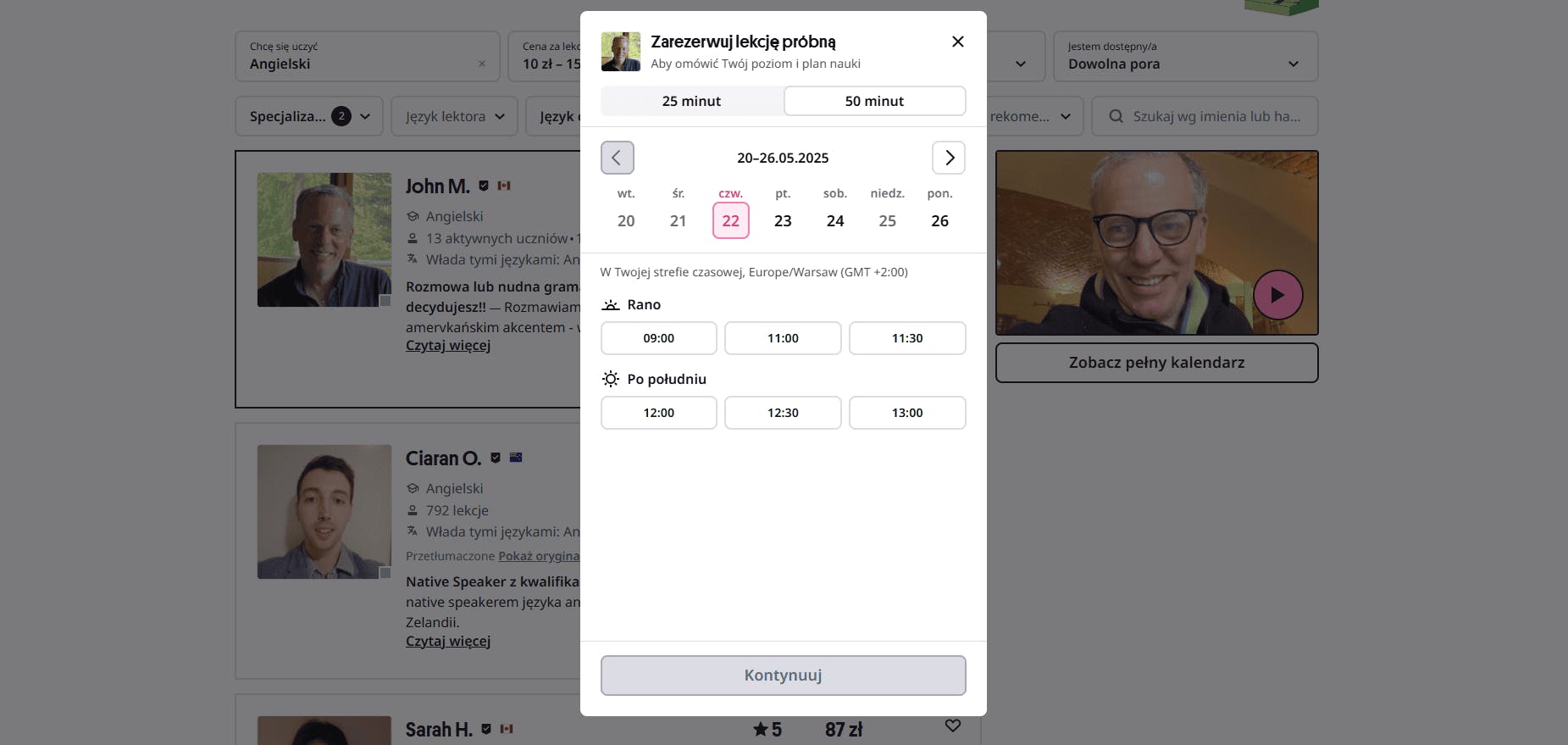Open Sarah H. tutor name

coord(439,729)
